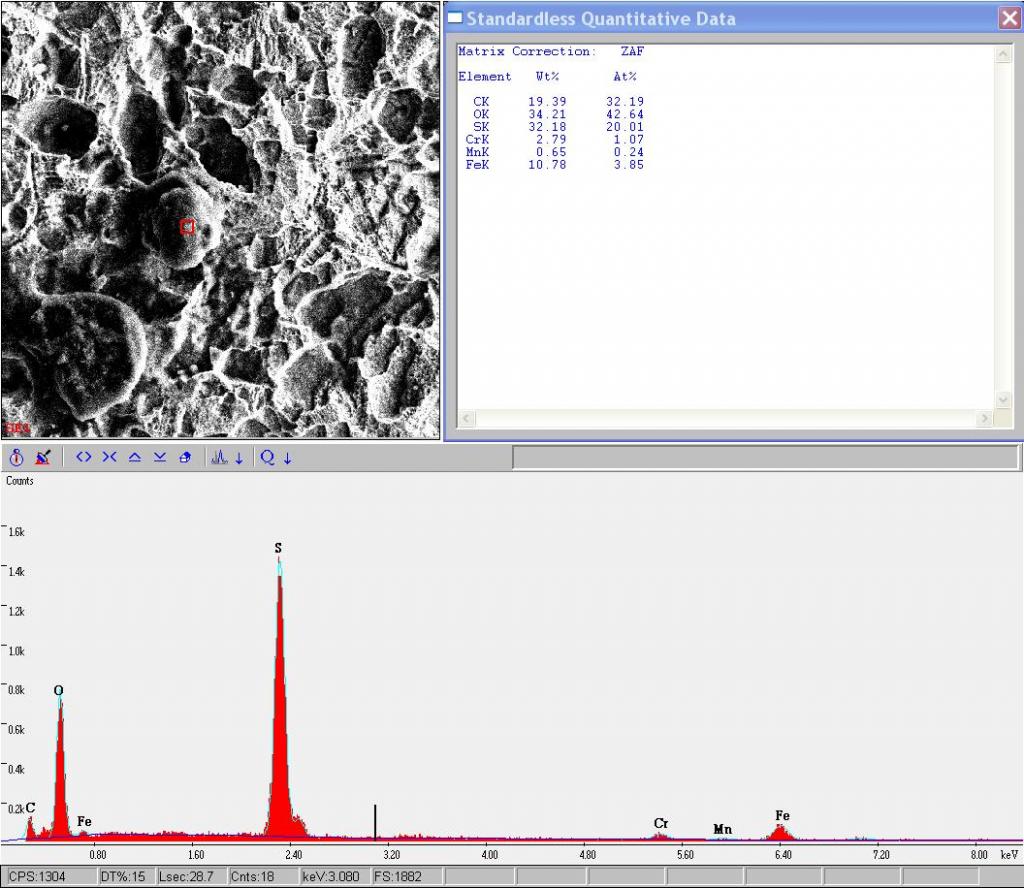Contract spectrum horizontally with the >< icon
This screenshot has height=888, width=1024.
click(109, 458)
